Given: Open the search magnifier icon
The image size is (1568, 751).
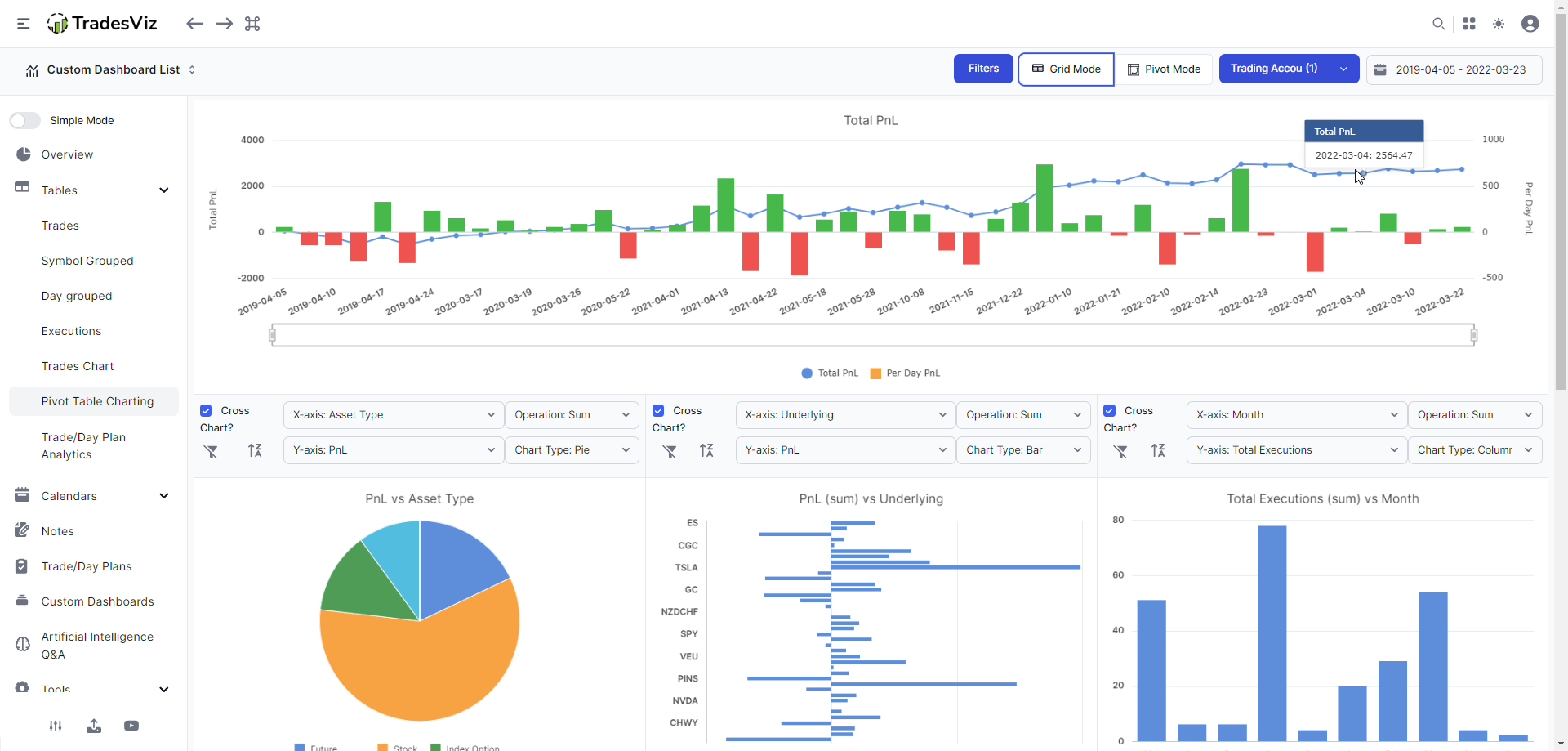Looking at the screenshot, I should 1439,24.
